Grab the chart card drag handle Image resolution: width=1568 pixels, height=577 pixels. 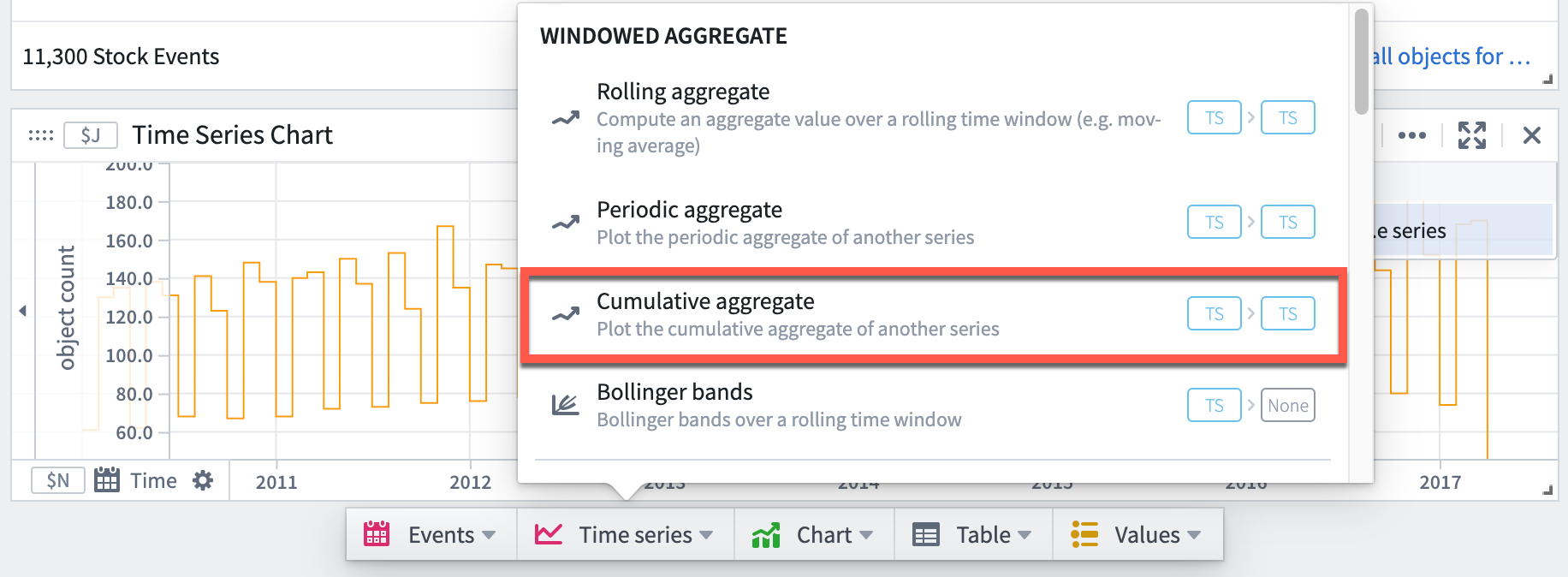pos(41,135)
